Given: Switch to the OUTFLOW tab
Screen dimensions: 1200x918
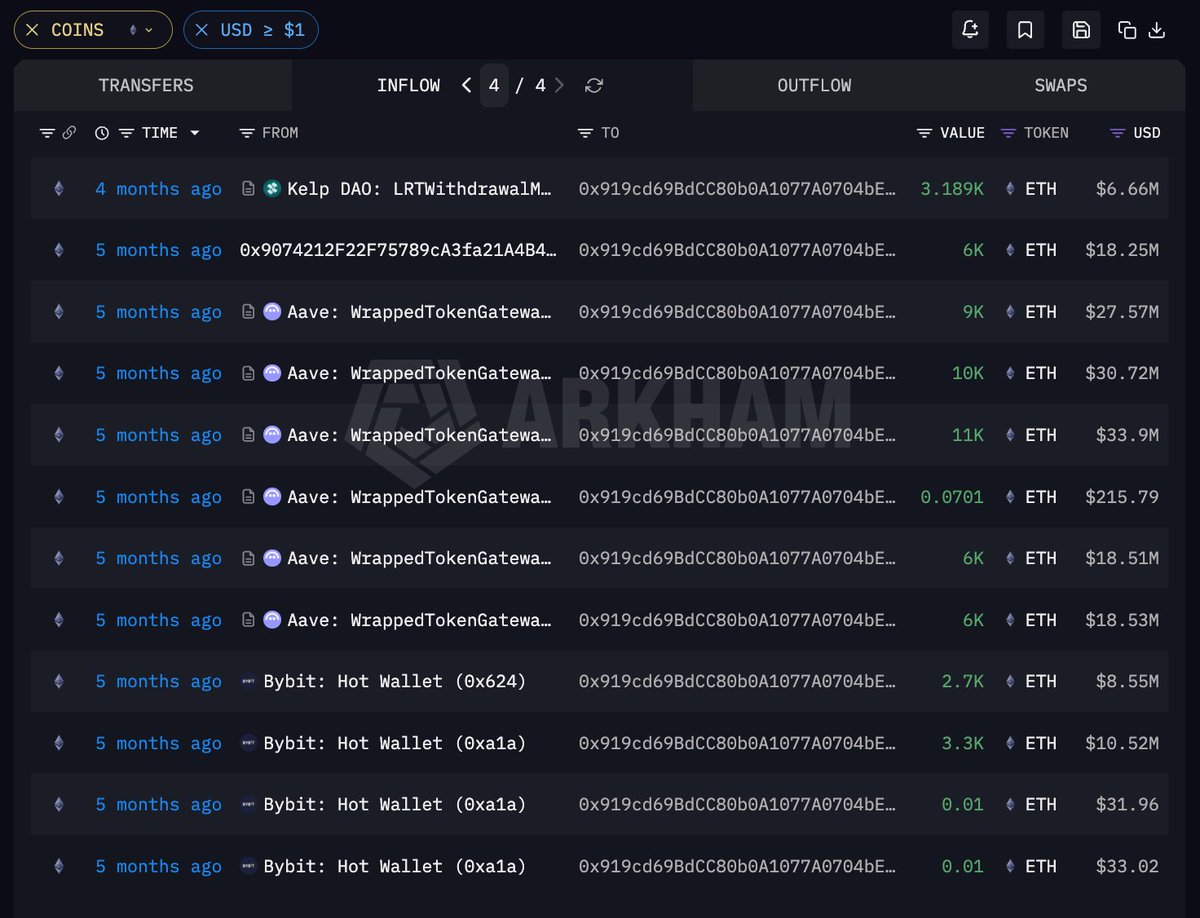Looking at the screenshot, I should (x=815, y=86).
